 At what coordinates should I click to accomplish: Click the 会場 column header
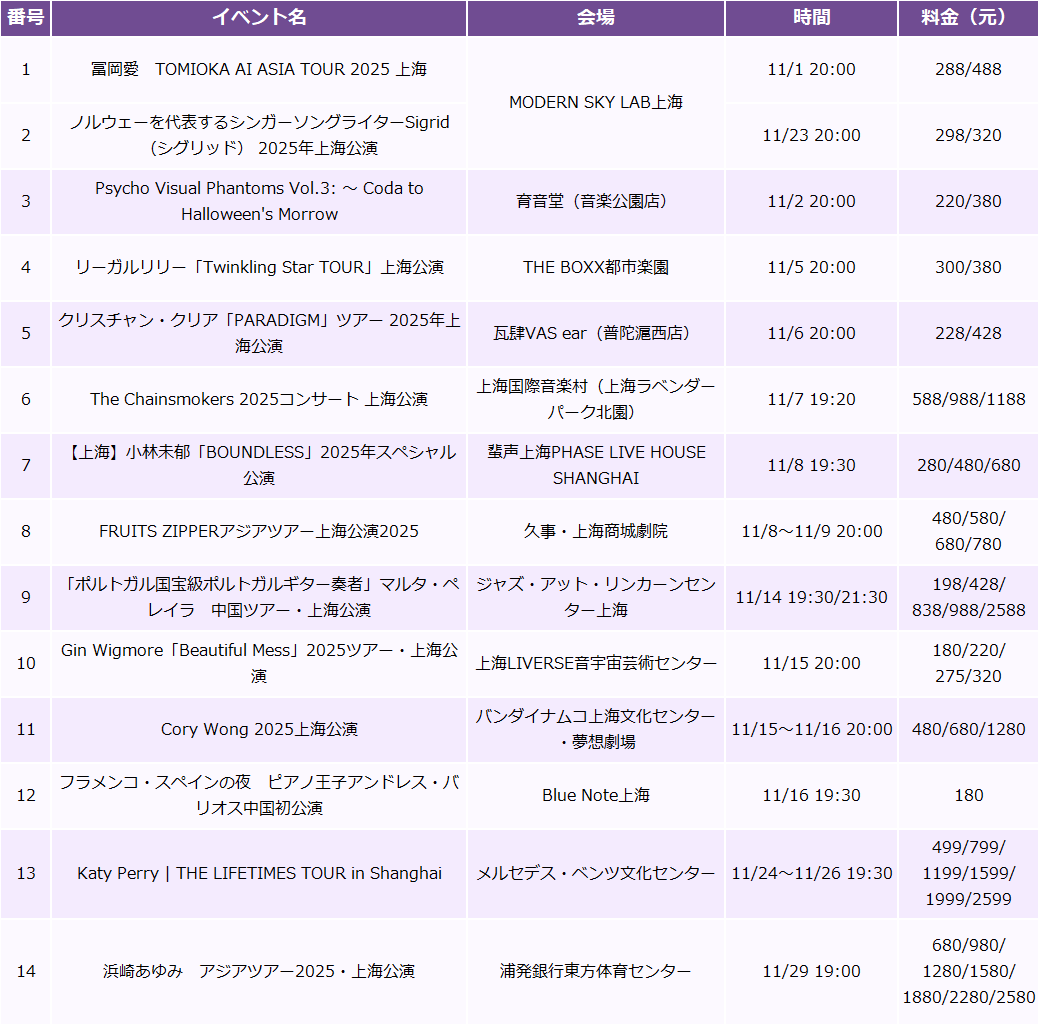595,18
